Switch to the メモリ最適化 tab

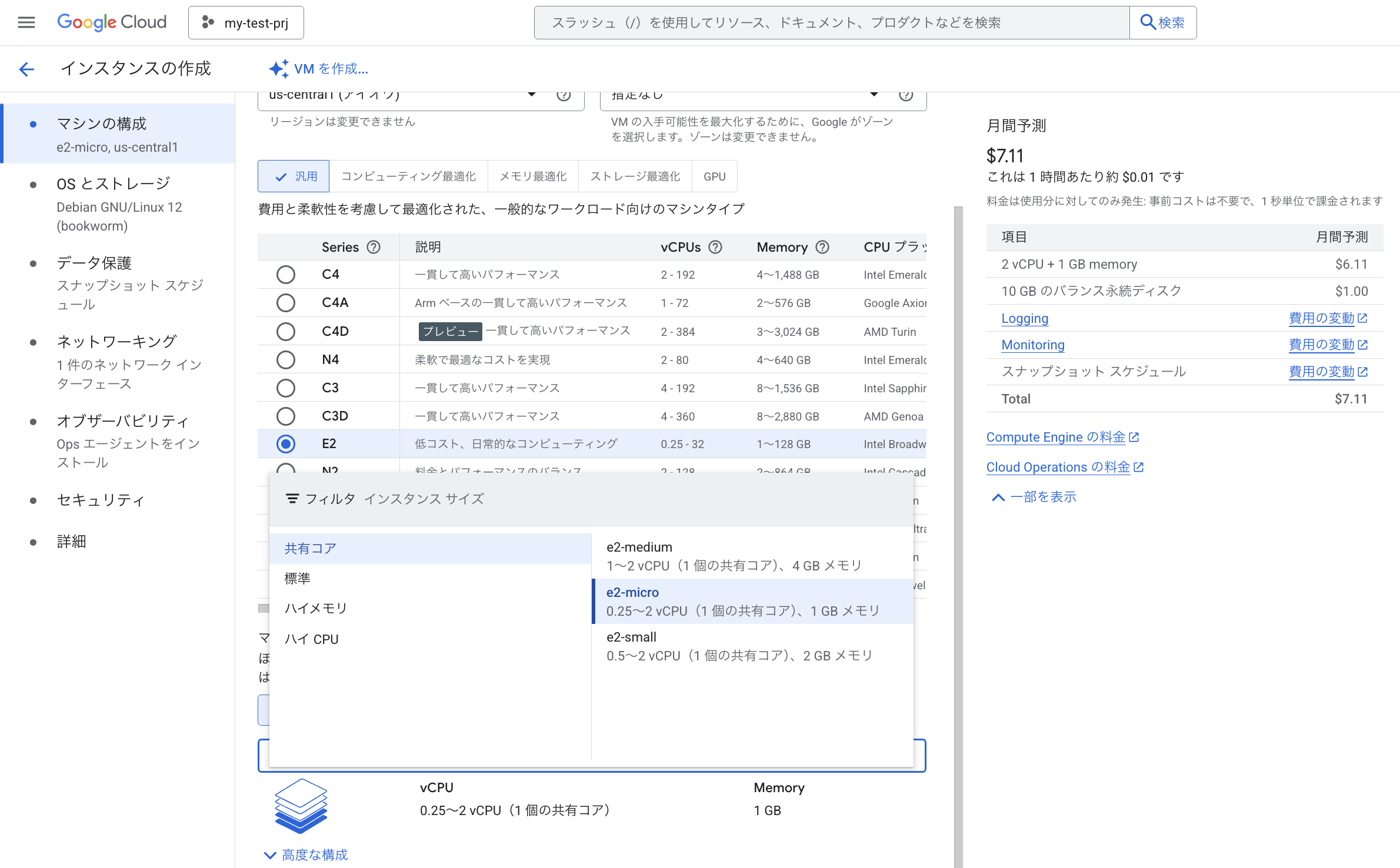(x=532, y=175)
